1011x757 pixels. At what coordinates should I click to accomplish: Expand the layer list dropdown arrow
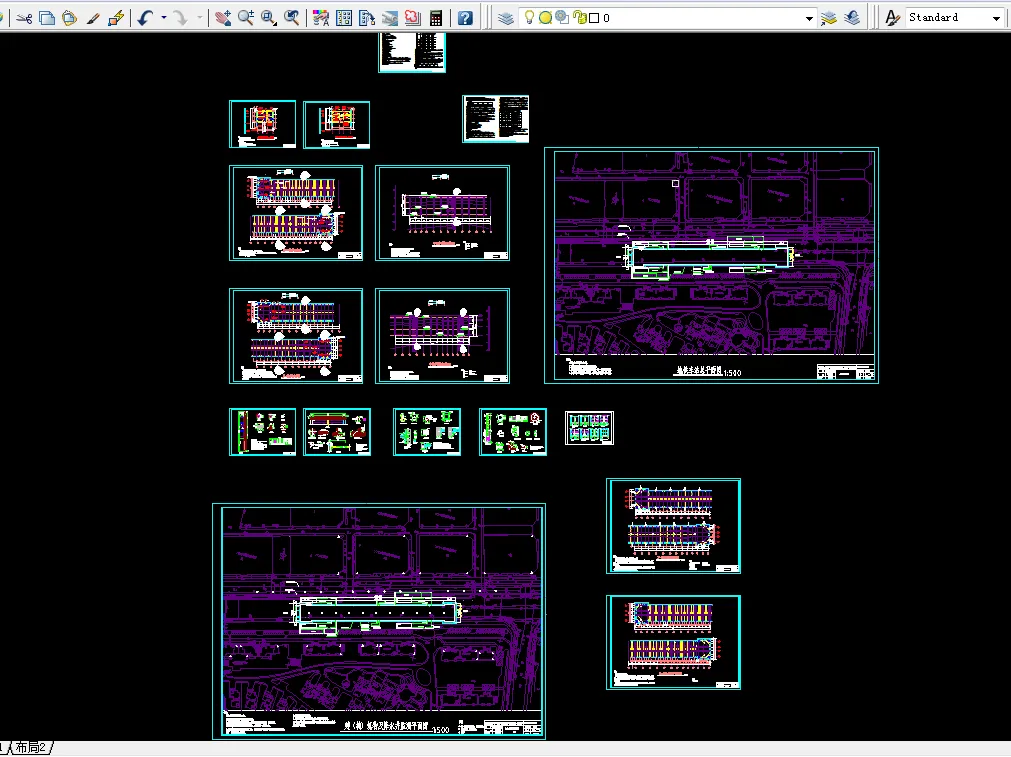pyautogui.click(x=809, y=19)
